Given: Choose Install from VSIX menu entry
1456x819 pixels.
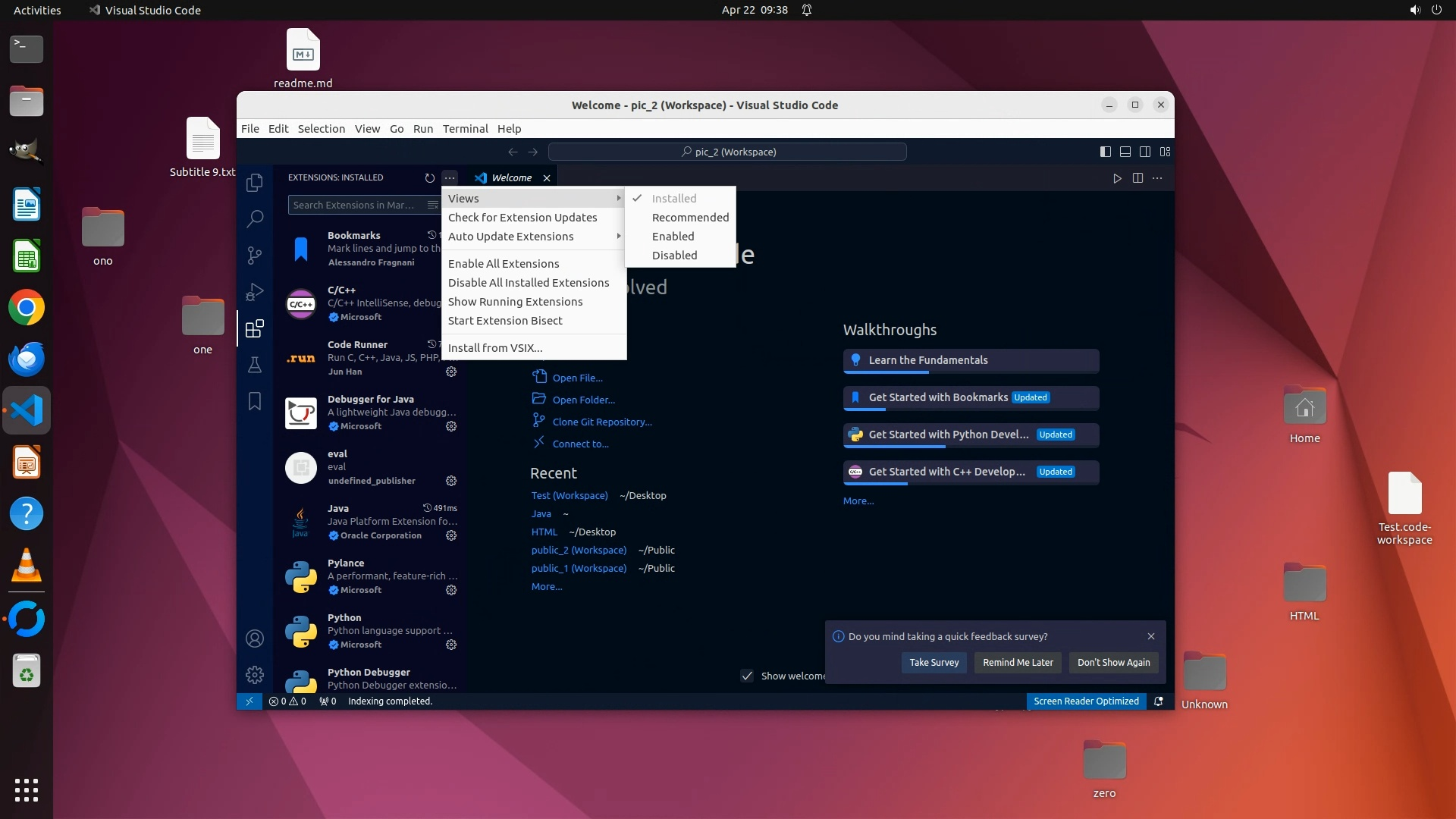Looking at the screenshot, I should [495, 347].
